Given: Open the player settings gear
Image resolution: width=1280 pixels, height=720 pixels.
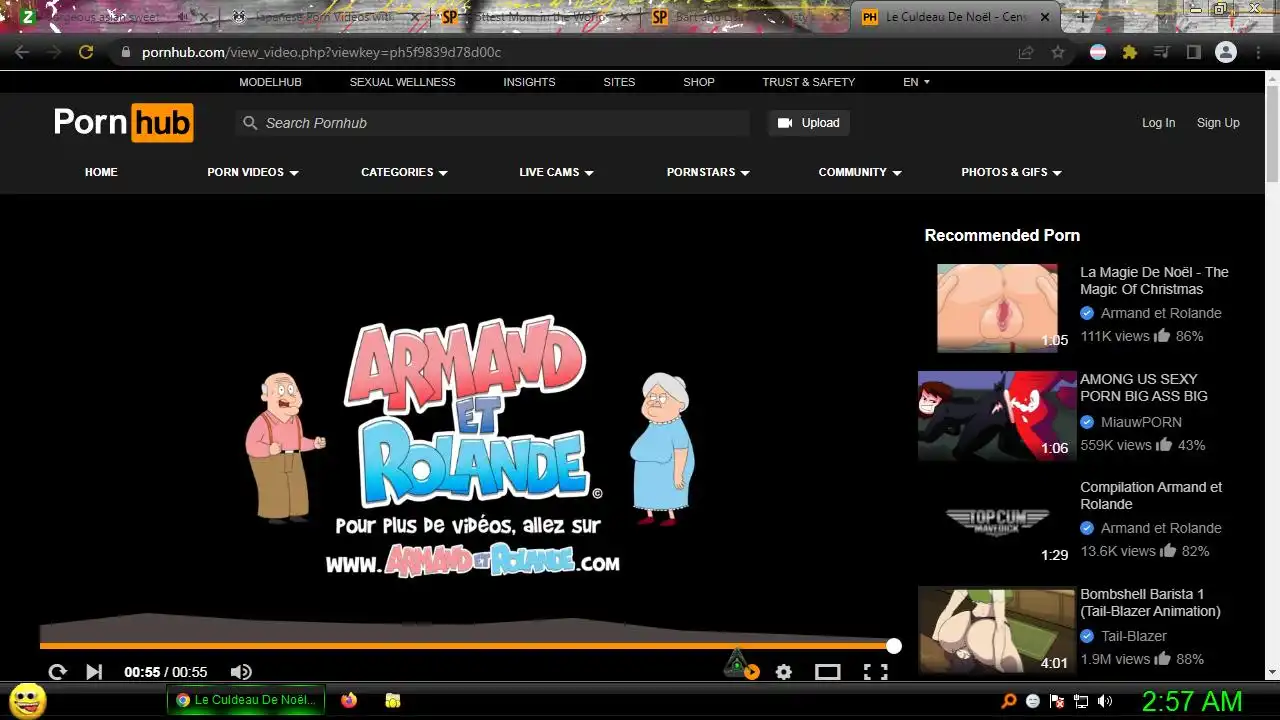Looking at the screenshot, I should (784, 672).
